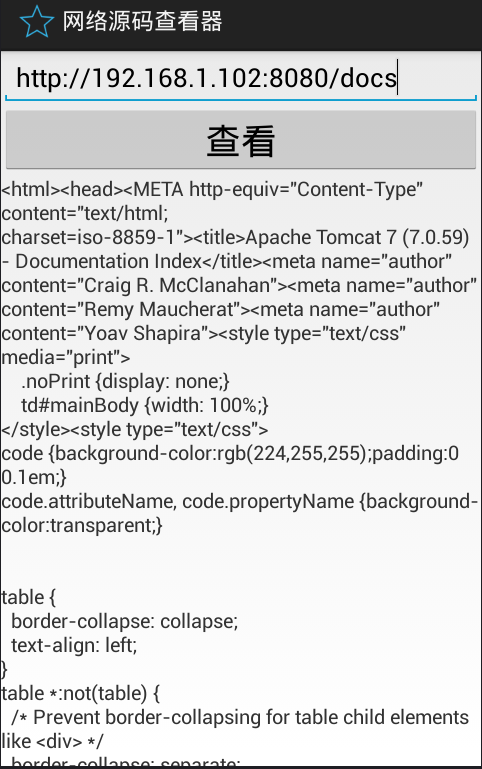
Task: Click the Prevent border-collapsing comment line
Action: (240, 718)
